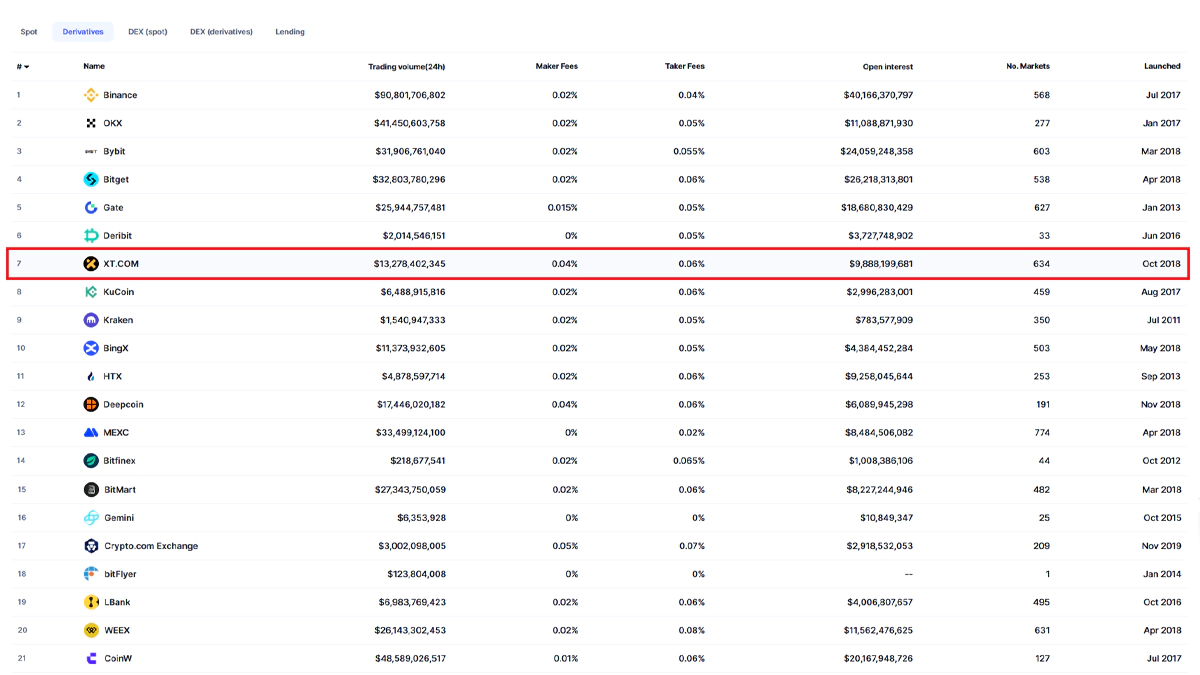
Task: Open the Kraken exchange name link
Action: (118, 320)
